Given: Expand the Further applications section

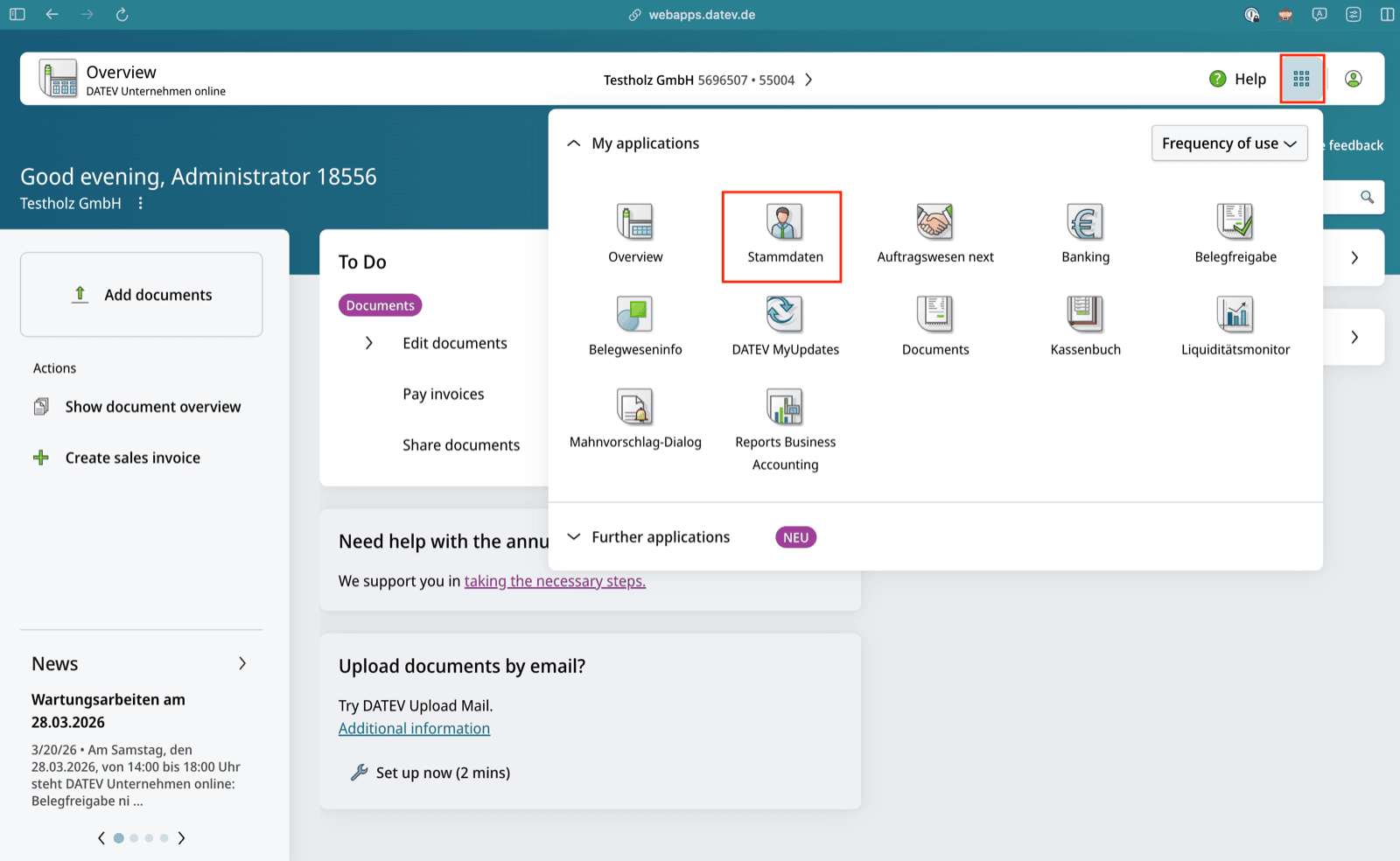Looking at the screenshot, I should (x=574, y=537).
